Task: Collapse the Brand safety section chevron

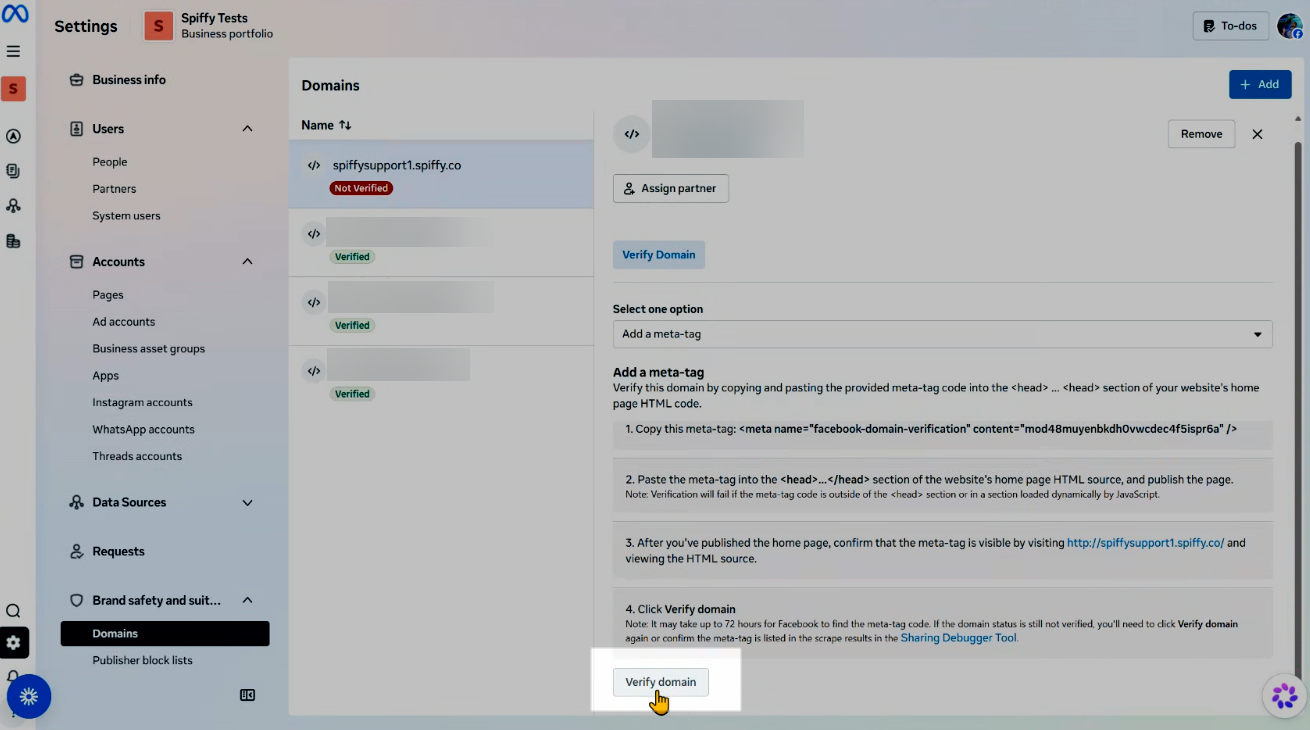Action: 248,601
